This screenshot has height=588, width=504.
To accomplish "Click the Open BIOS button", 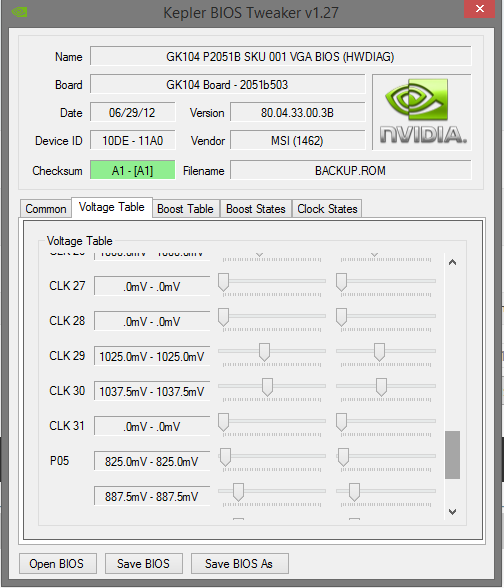I will click(x=58, y=563).
